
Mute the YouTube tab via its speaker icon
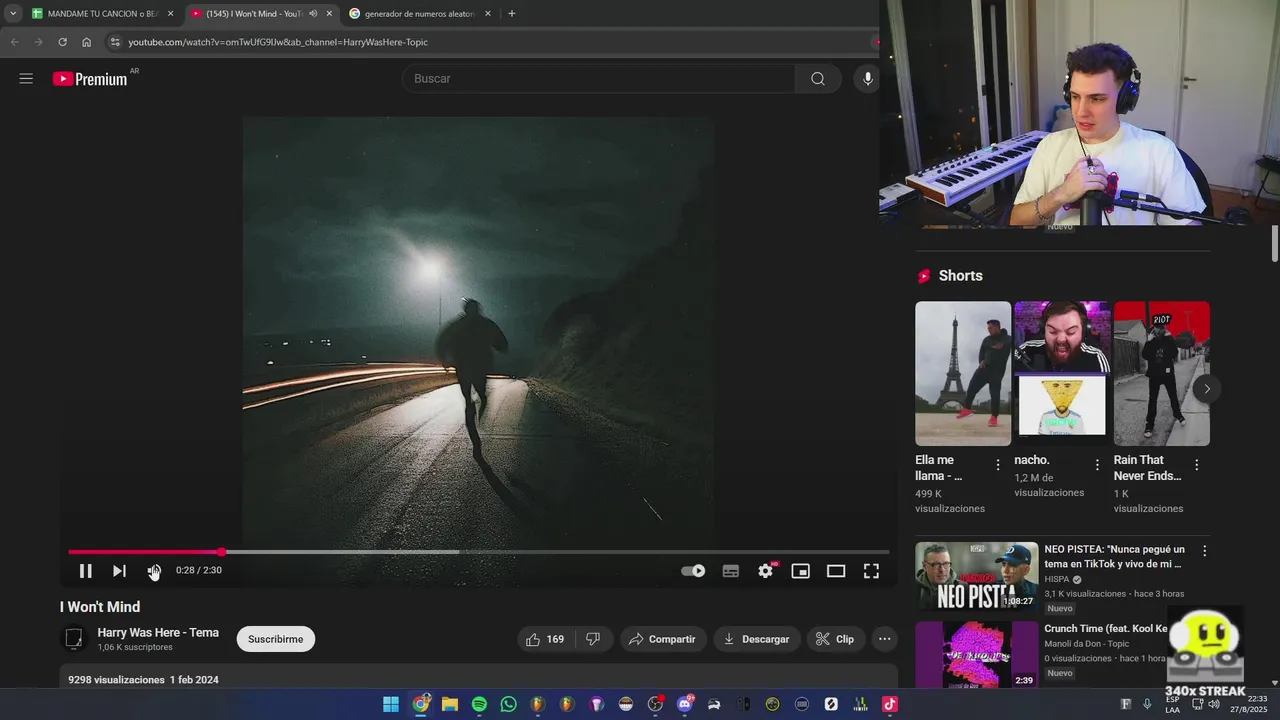tap(313, 14)
